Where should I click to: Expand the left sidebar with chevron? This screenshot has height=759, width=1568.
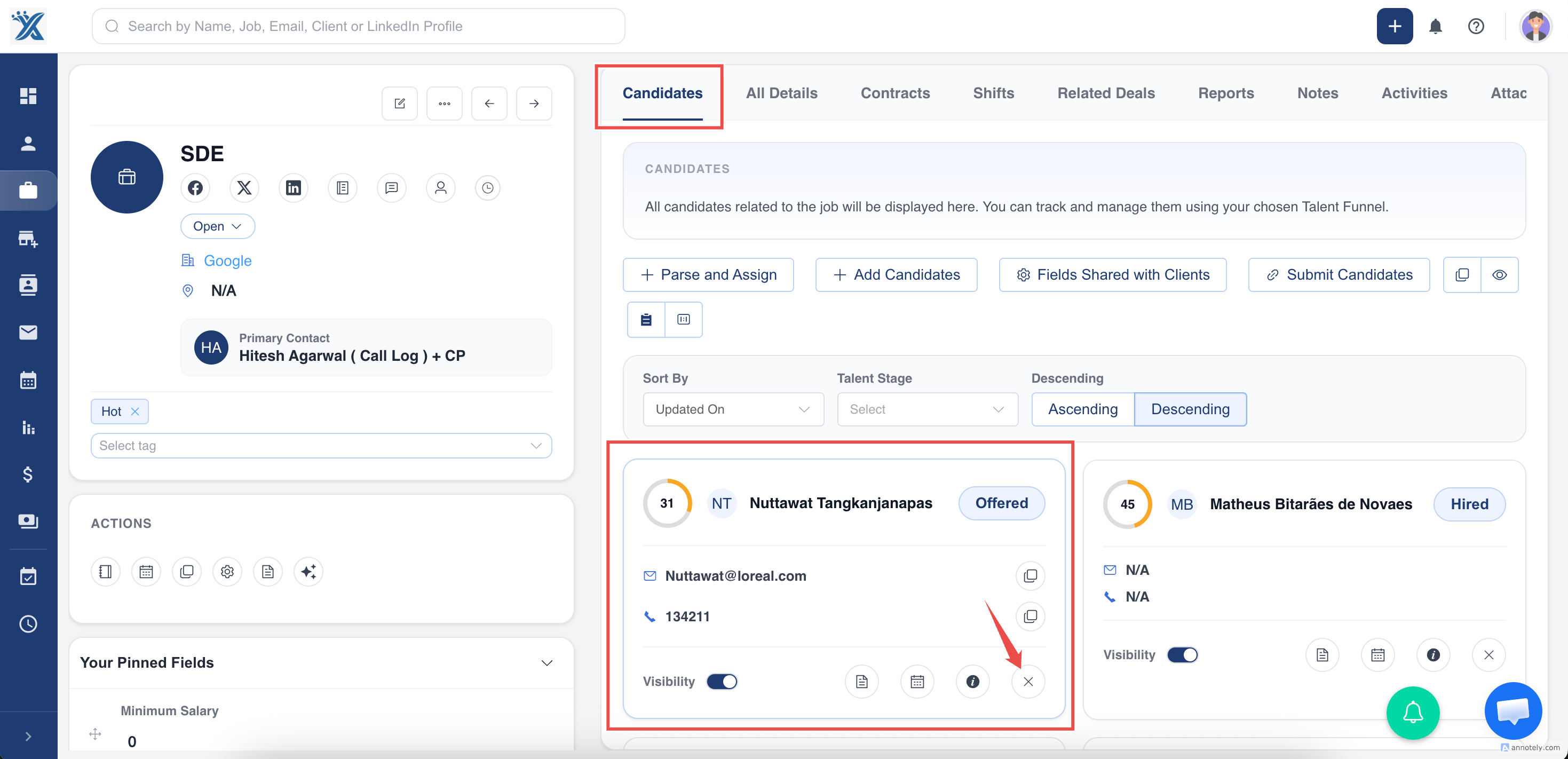pos(28,737)
